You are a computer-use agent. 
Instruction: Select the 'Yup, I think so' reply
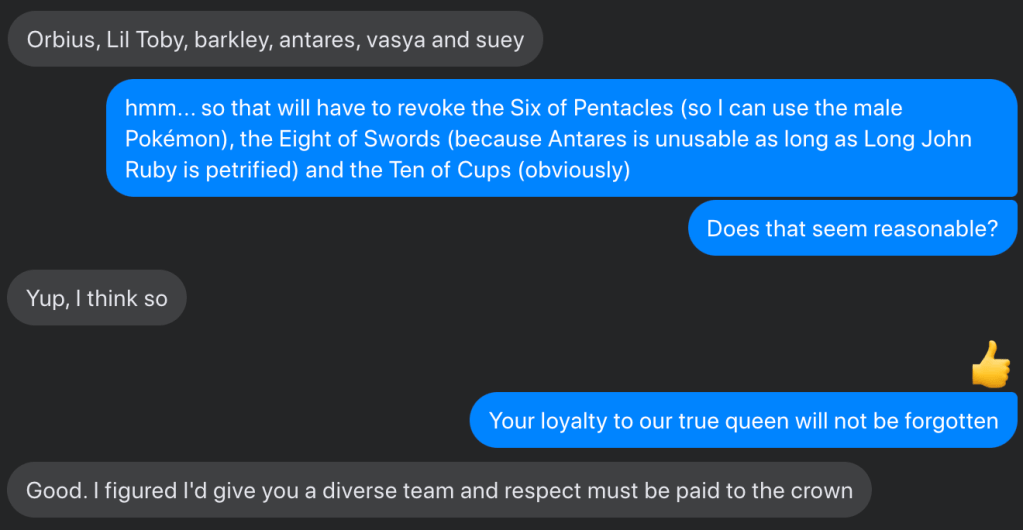[97, 298]
